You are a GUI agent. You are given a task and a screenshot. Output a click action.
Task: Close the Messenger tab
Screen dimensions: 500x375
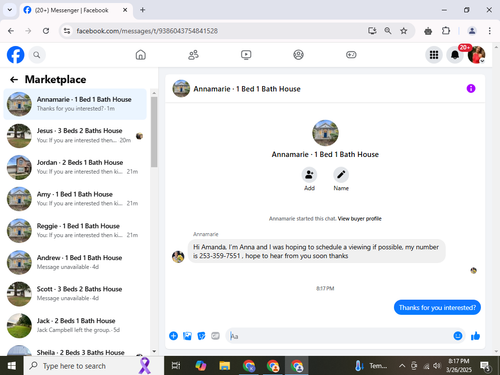pos(125,10)
